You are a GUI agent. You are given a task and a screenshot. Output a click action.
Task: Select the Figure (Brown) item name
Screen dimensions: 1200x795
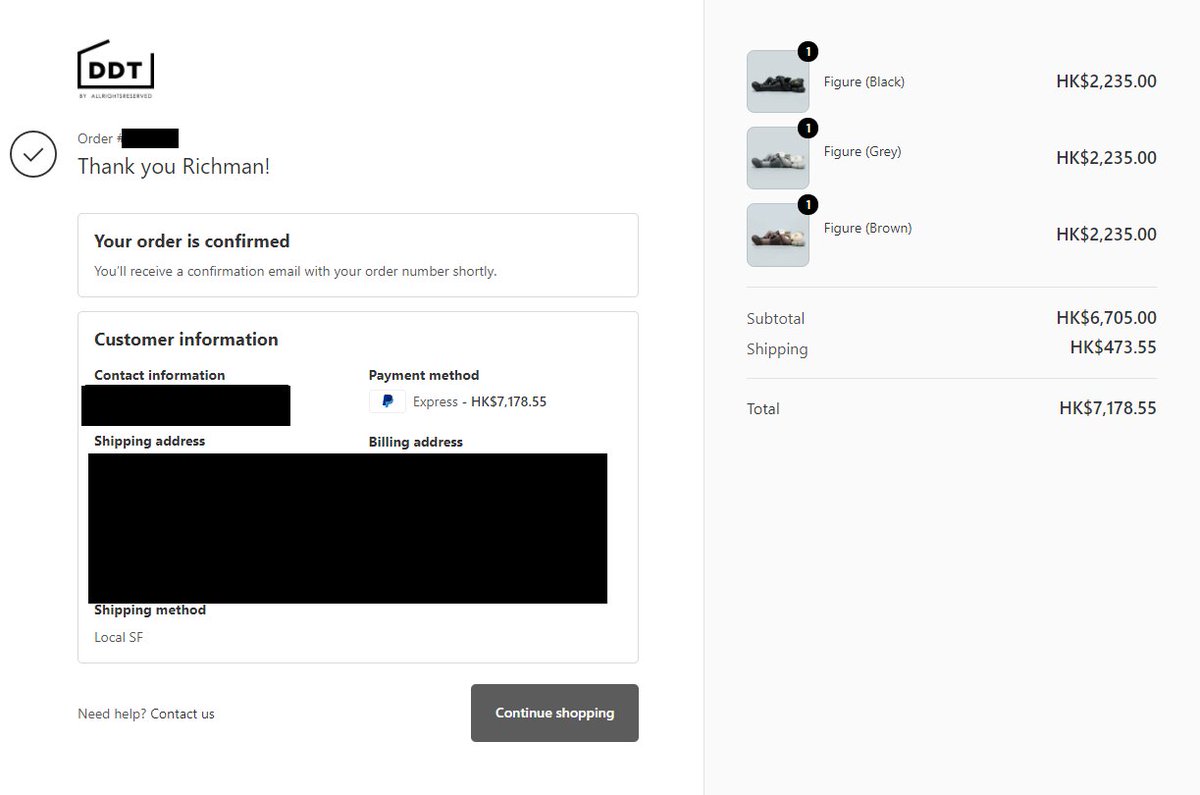click(868, 228)
